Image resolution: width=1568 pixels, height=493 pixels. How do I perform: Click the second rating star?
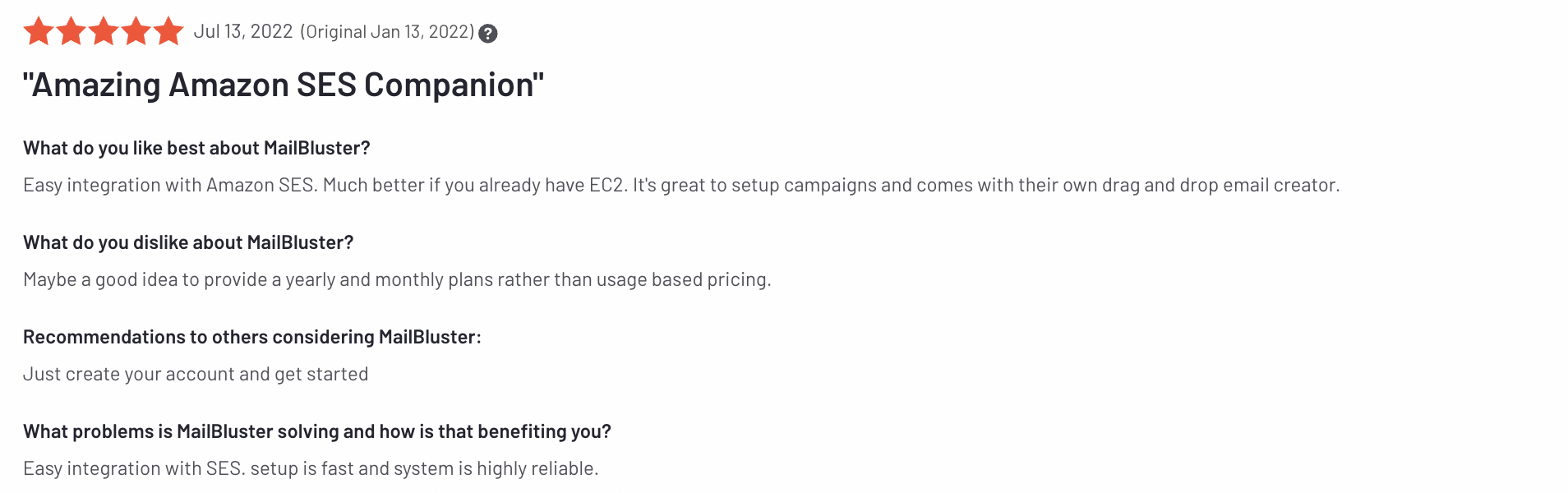(71, 31)
